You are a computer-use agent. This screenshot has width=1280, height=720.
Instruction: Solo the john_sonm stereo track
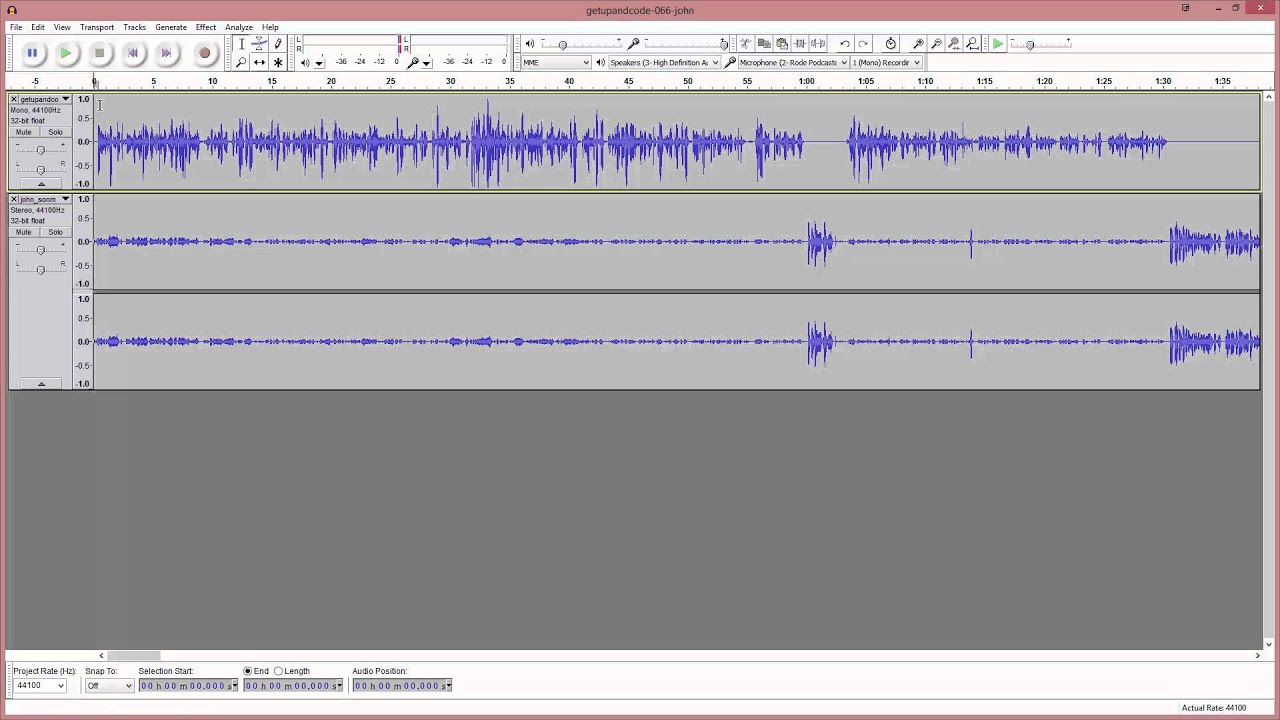click(x=55, y=232)
